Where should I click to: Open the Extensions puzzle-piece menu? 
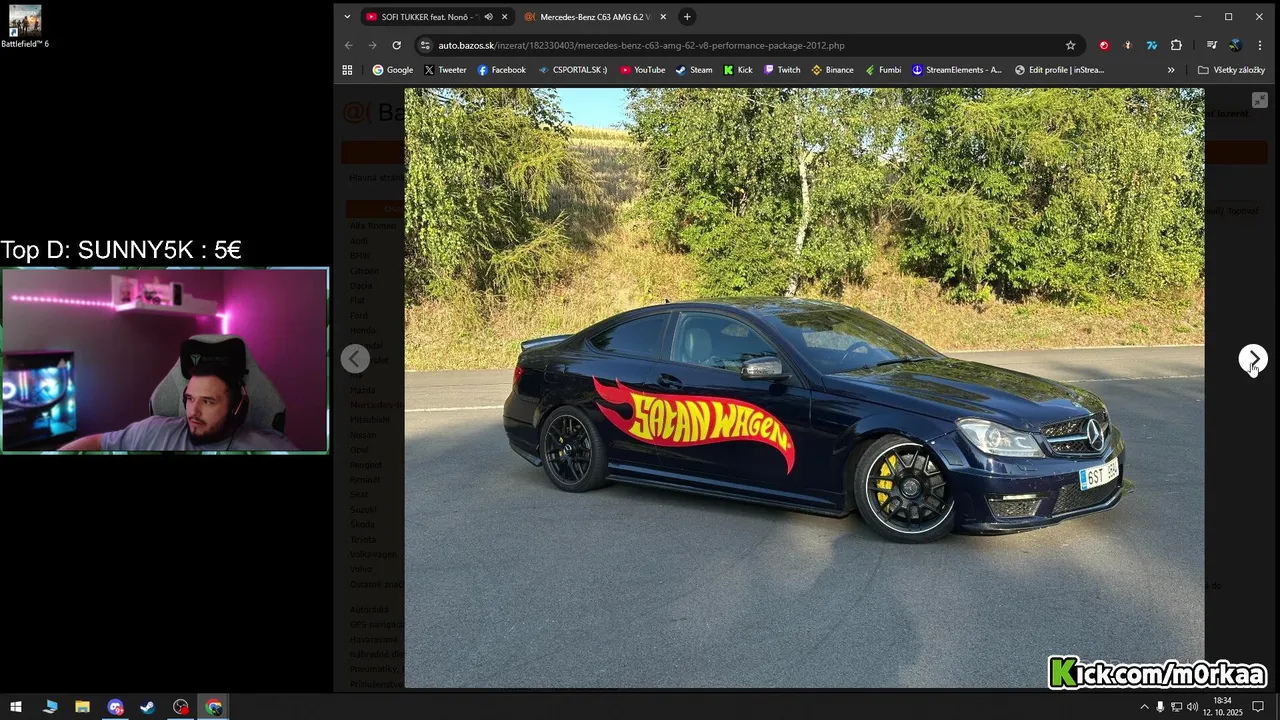1176,45
